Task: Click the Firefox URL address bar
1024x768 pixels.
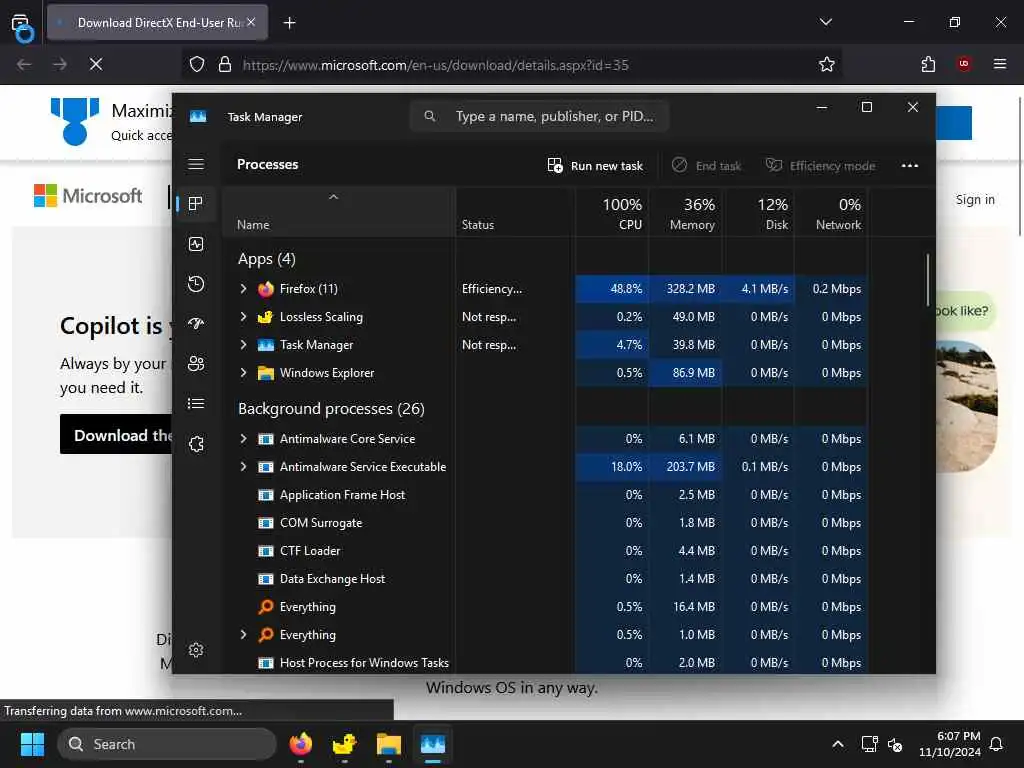Action: click(513, 65)
